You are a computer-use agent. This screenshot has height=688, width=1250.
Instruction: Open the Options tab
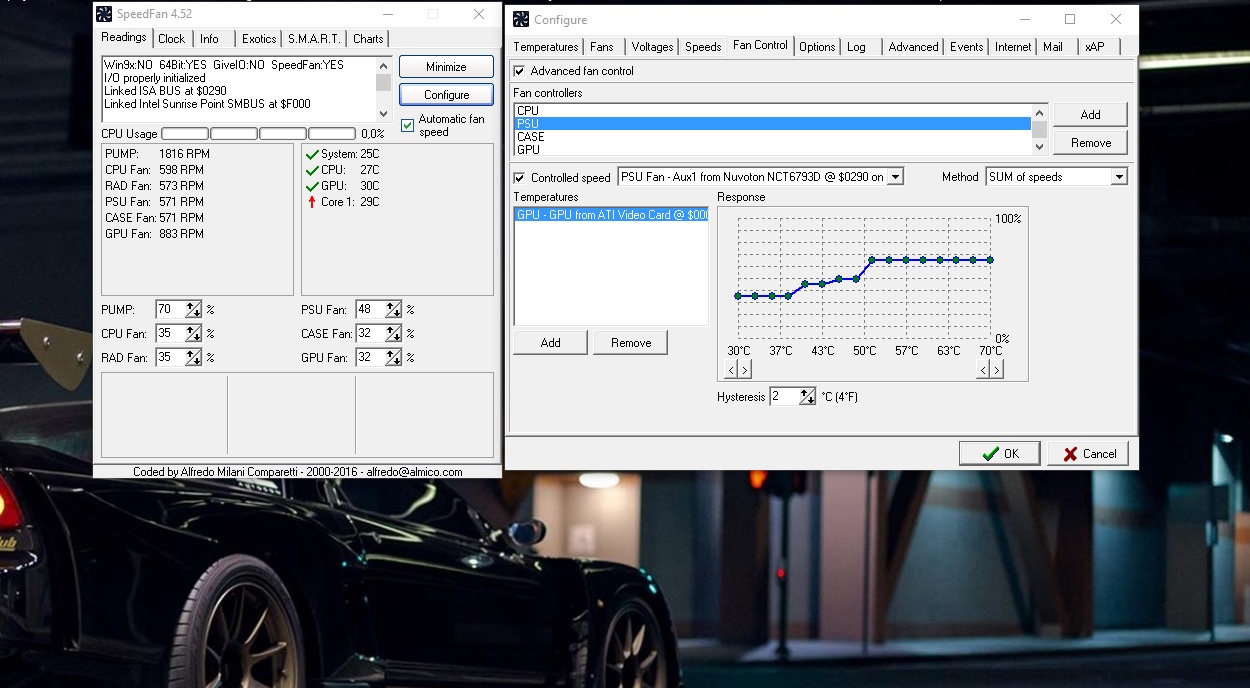(x=817, y=47)
